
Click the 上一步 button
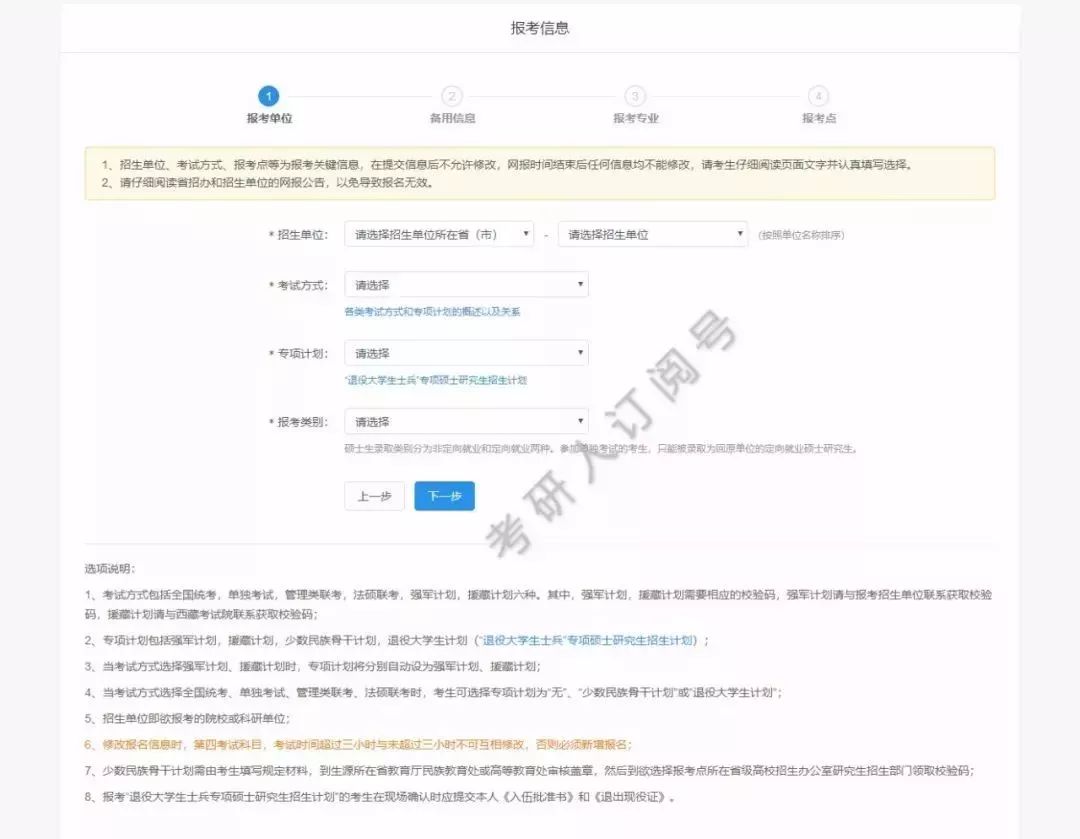pyautogui.click(x=374, y=496)
